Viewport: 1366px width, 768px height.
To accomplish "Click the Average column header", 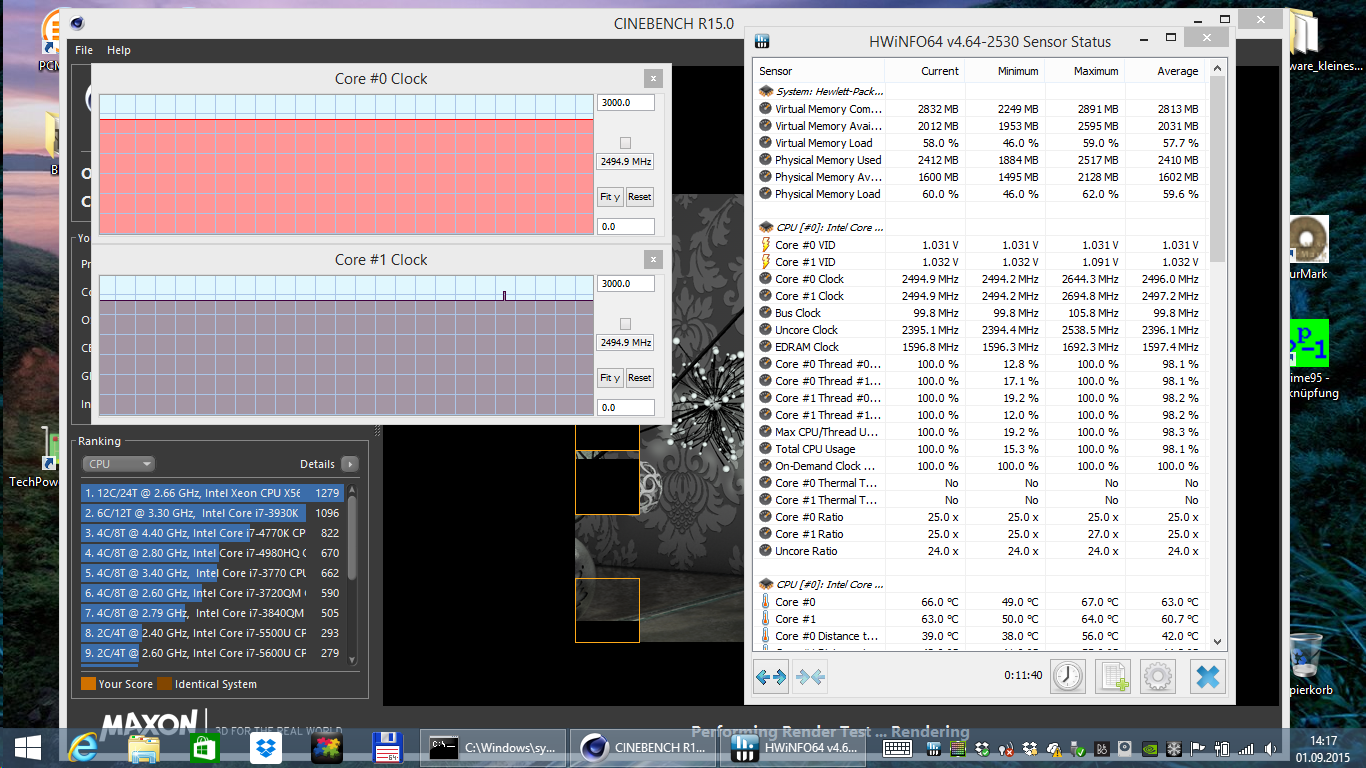I will [x=1164, y=71].
